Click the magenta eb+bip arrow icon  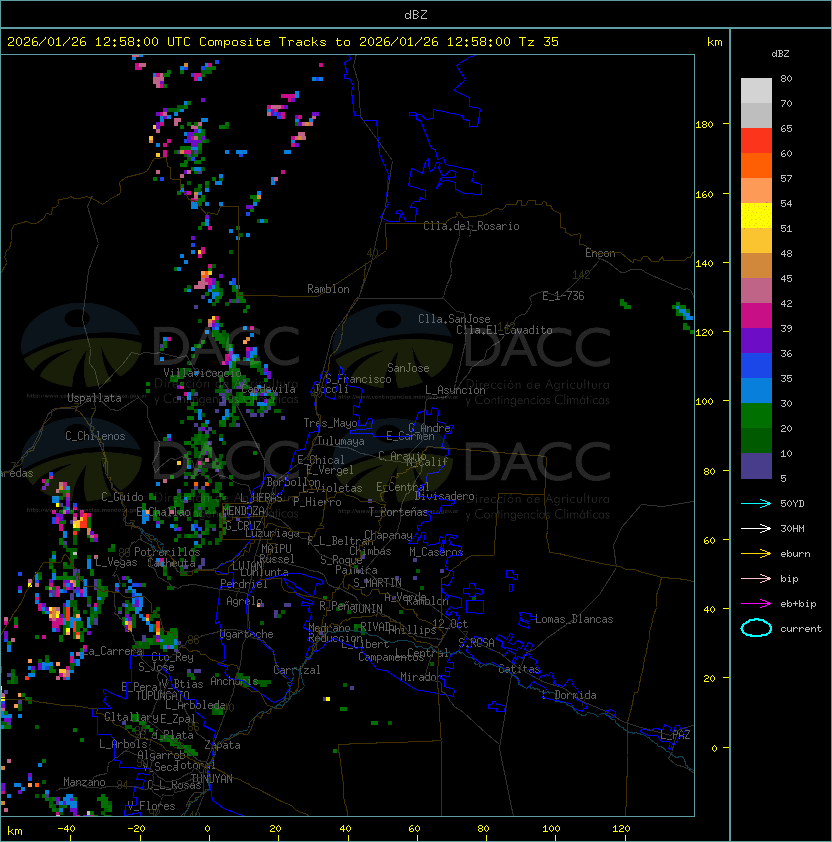pos(756,604)
